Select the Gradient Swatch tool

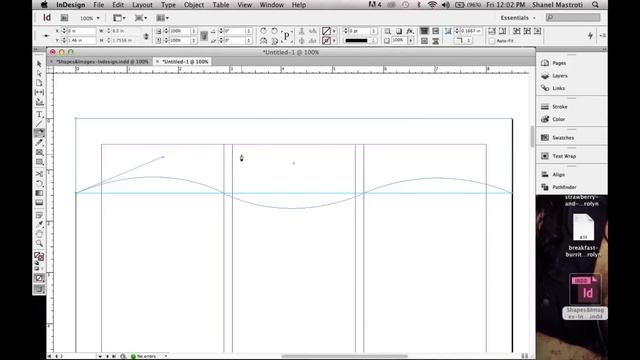pos(39,193)
